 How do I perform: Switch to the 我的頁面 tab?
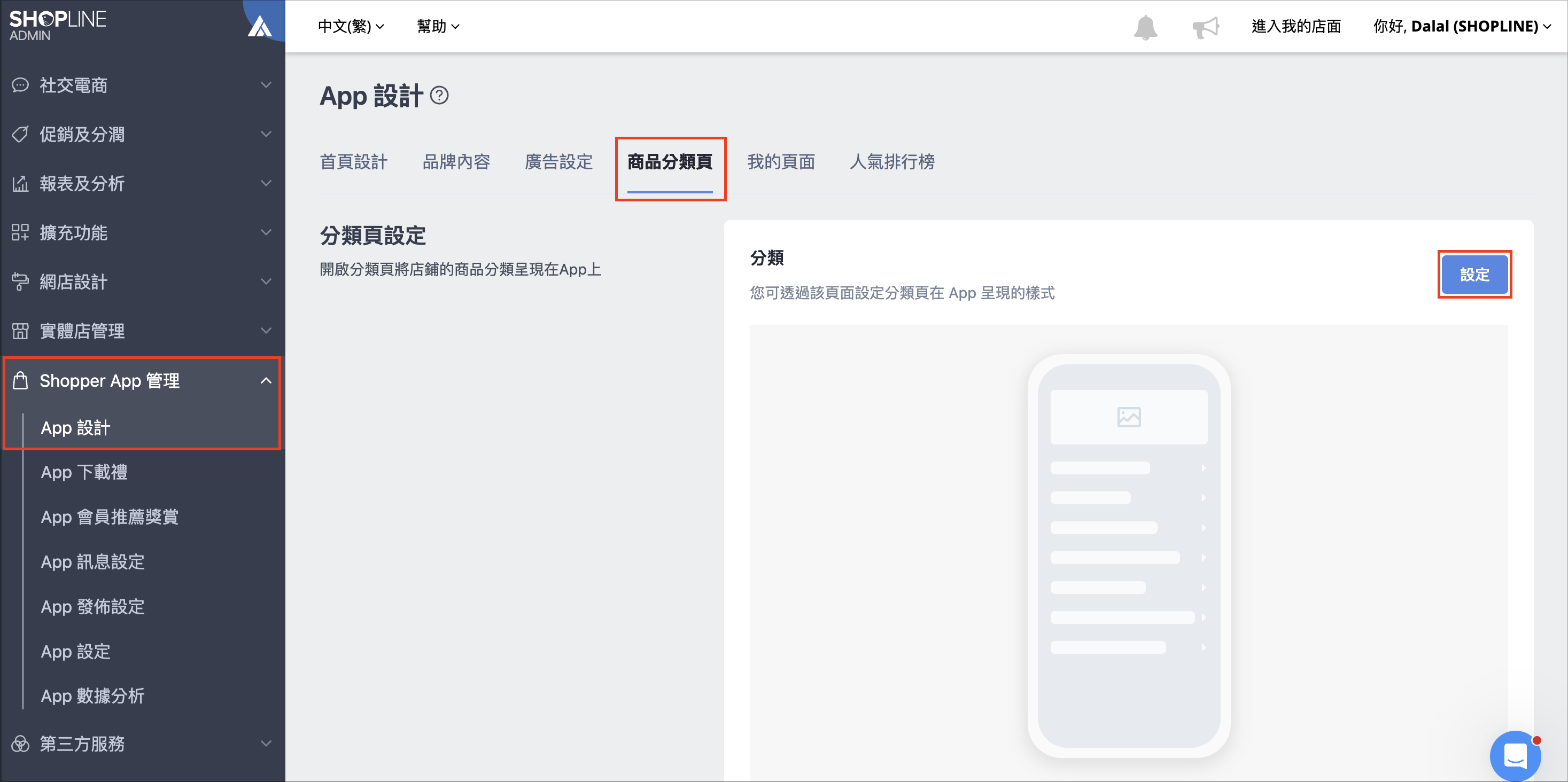(x=781, y=162)
